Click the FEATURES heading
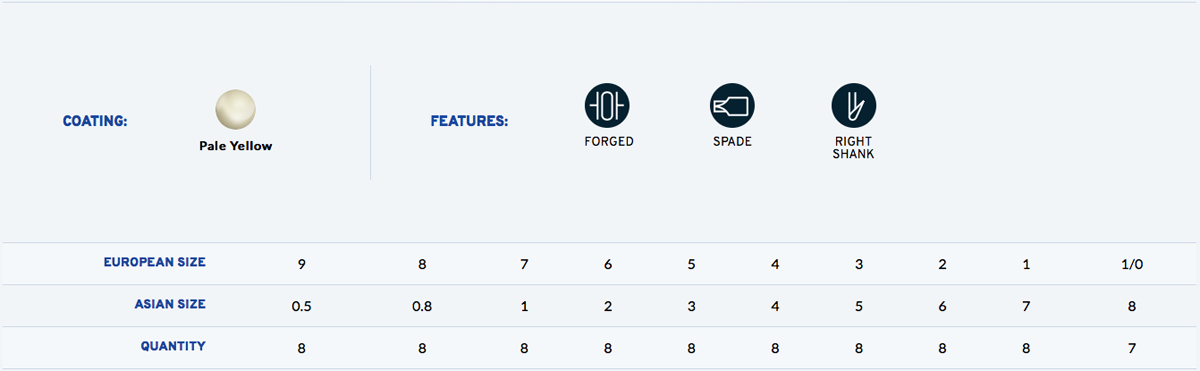This screenshot has height=371, width=1200. pos(469,121)
